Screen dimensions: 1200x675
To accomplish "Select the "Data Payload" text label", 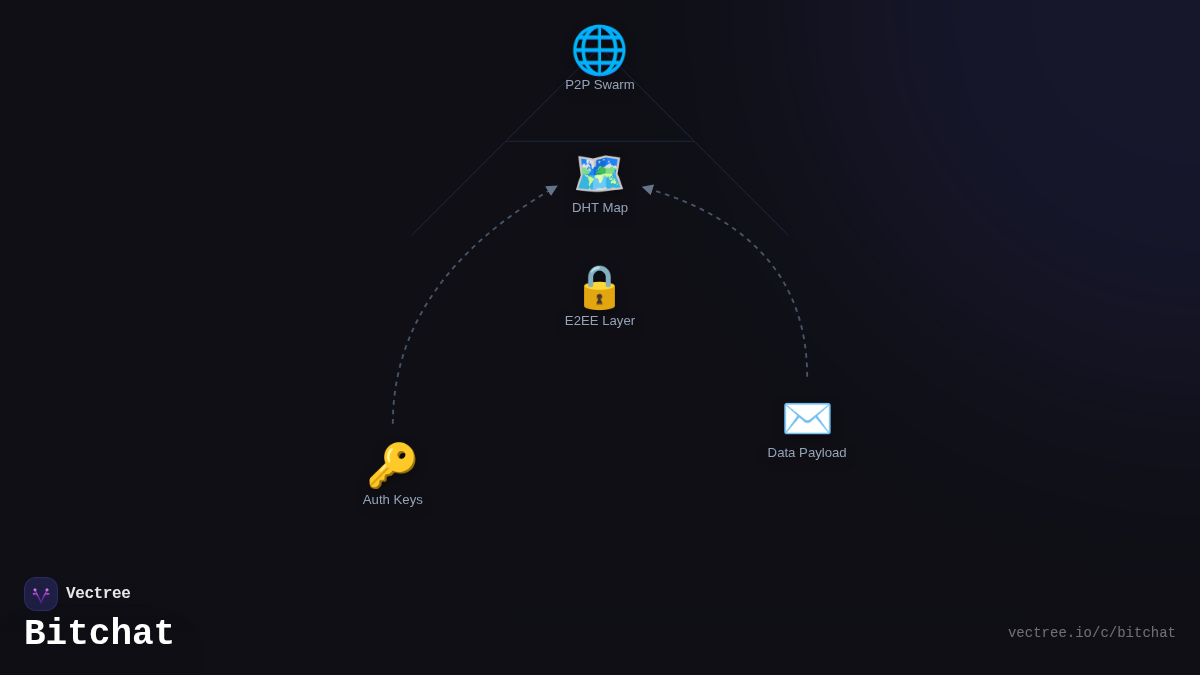I will coord(807,453).
